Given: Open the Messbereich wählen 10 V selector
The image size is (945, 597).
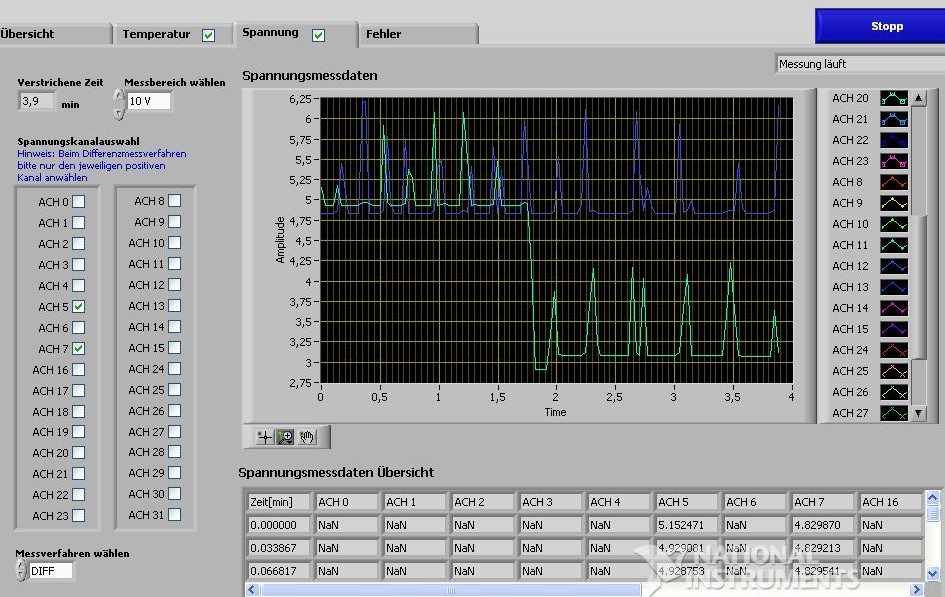Looking at the screenshot, I should tap(148, 101).
